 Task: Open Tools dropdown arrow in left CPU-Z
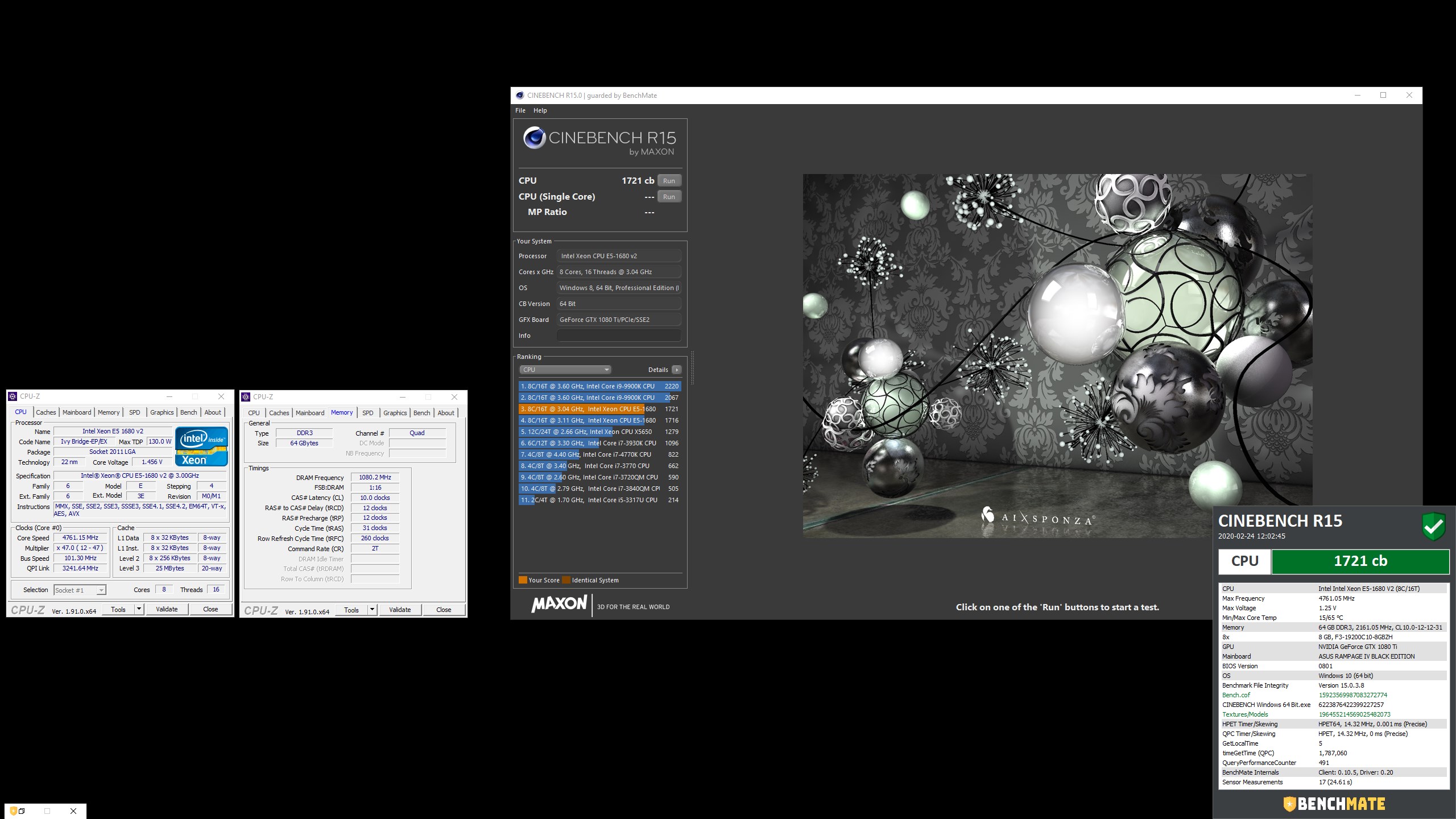[x=138, y=609]
